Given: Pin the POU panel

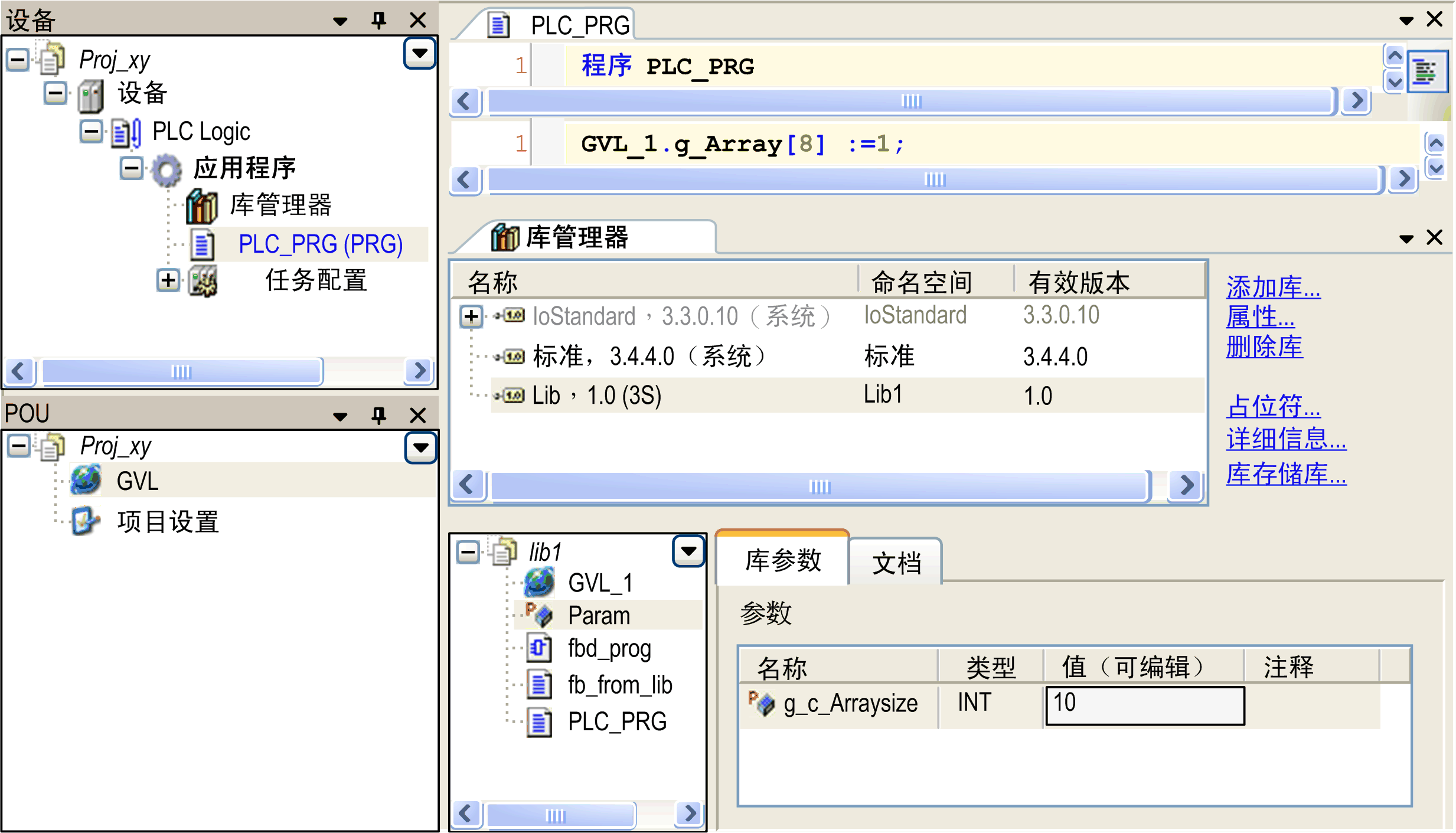Looking at the screenshot, I should [x=378, y=415].
